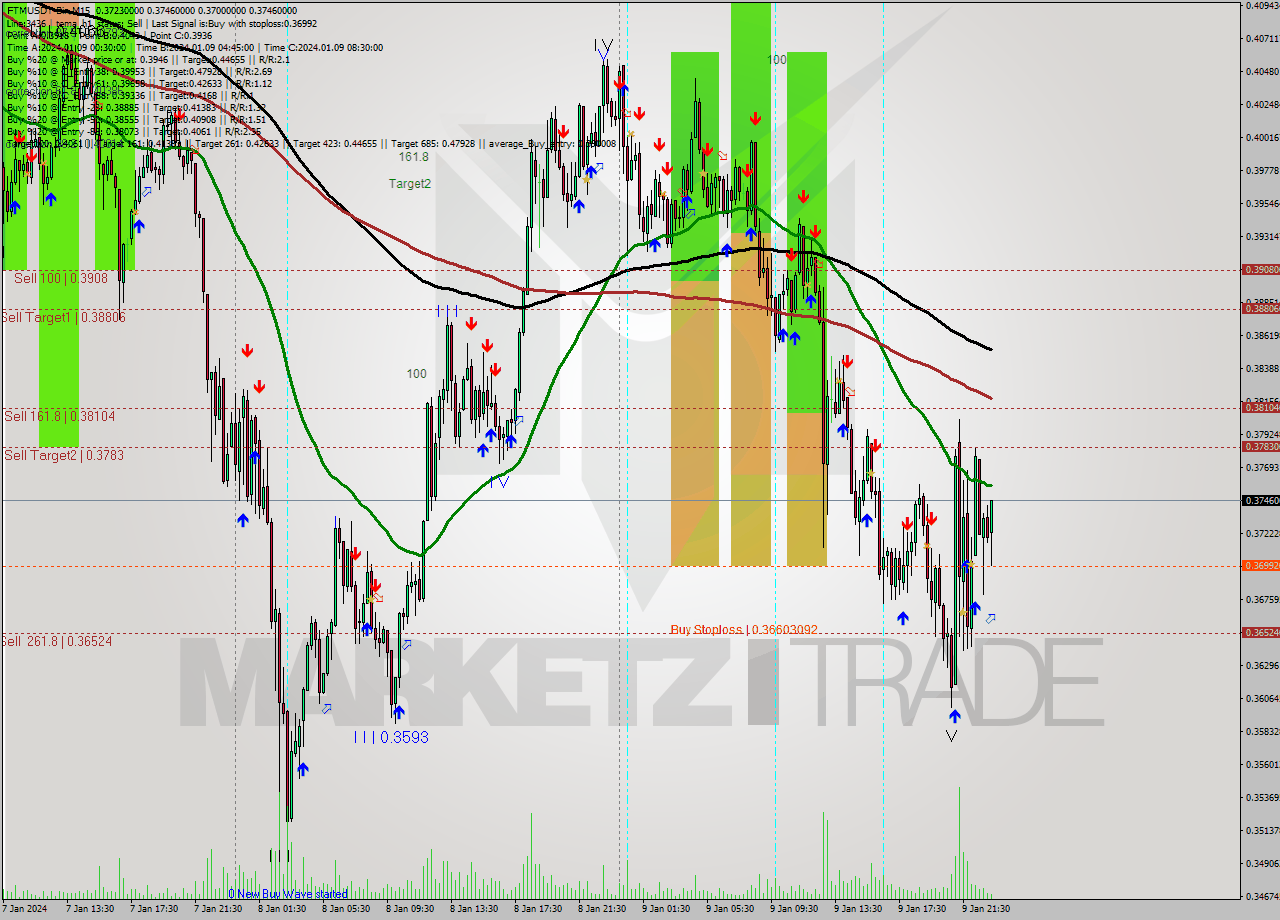Click the 'Sell 100 | 0.3908' level label
This screenshot has width=1280, height=920.
pyautogui.click(x=61, y=278)
